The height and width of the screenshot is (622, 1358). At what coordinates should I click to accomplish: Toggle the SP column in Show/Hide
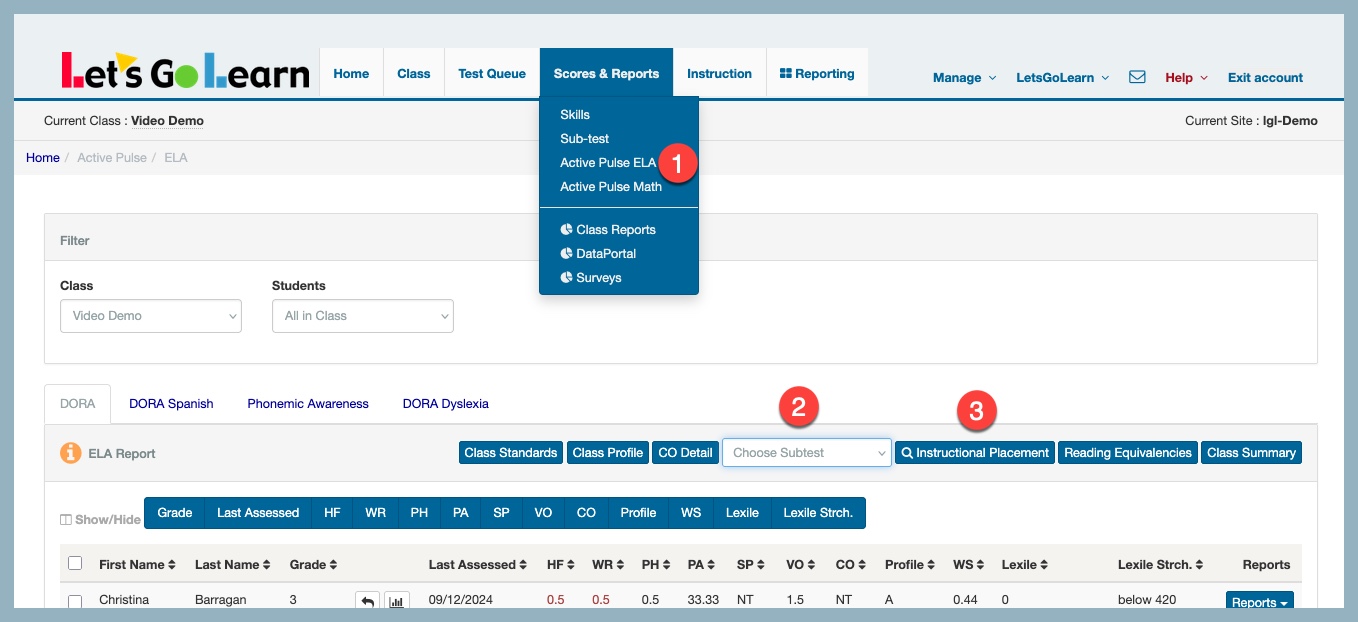click(501, 513)
